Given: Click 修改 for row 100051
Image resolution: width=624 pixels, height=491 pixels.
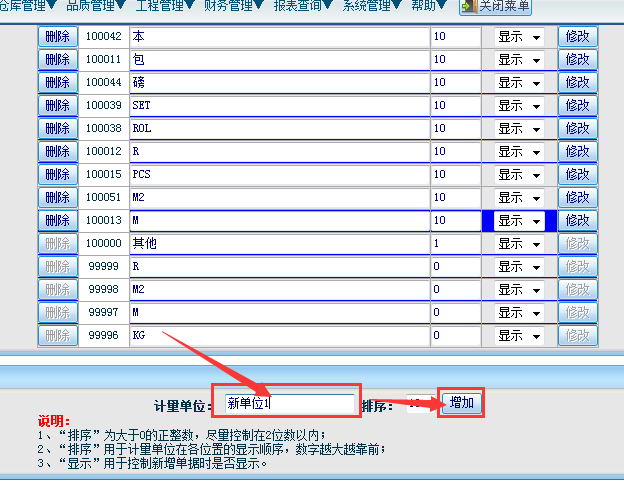Looking at the screenshot, I should coord(577,198).
